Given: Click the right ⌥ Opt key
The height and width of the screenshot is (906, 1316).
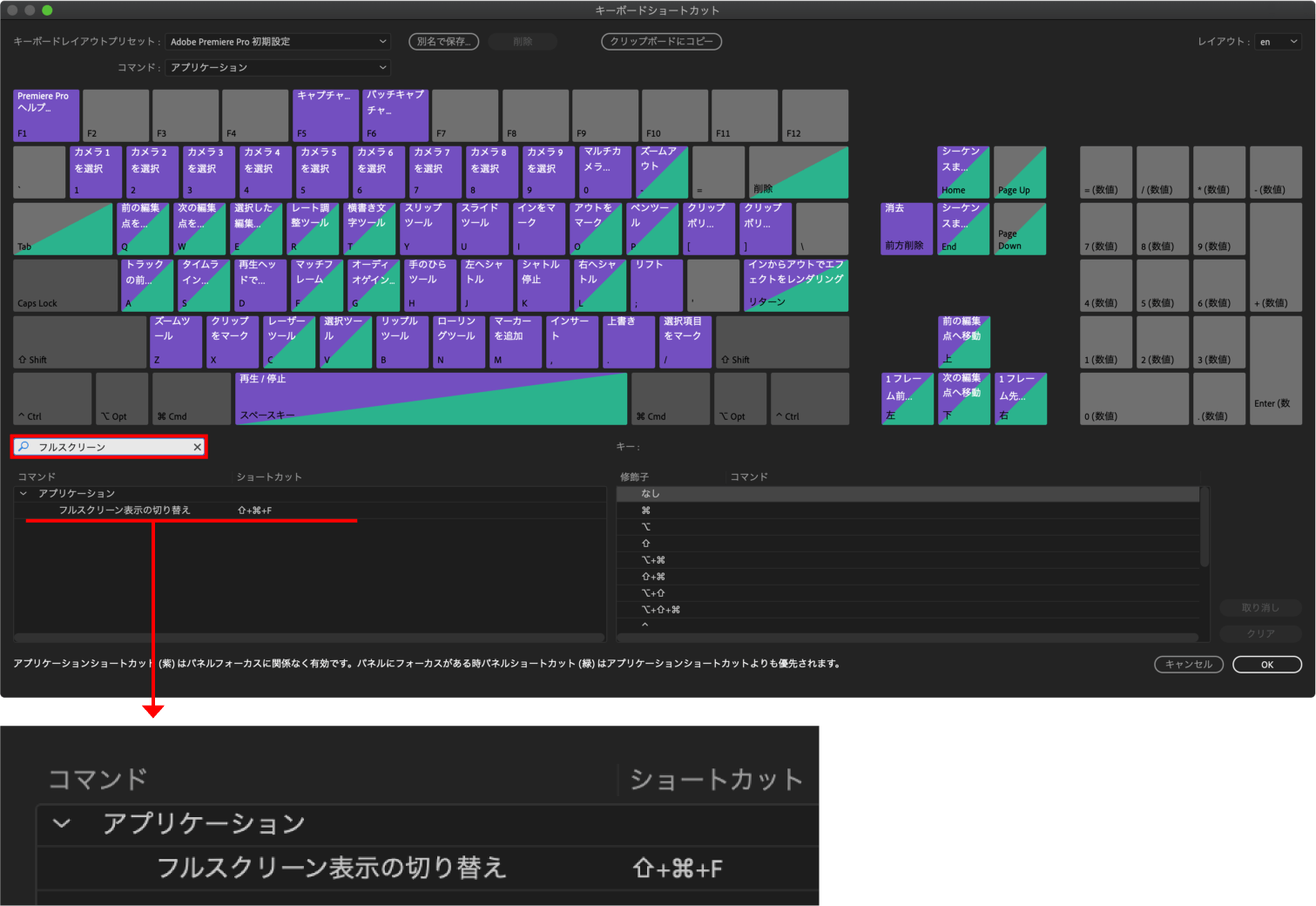Looking at the screenshot, I should pyautogui.click(x=740, y=398).
